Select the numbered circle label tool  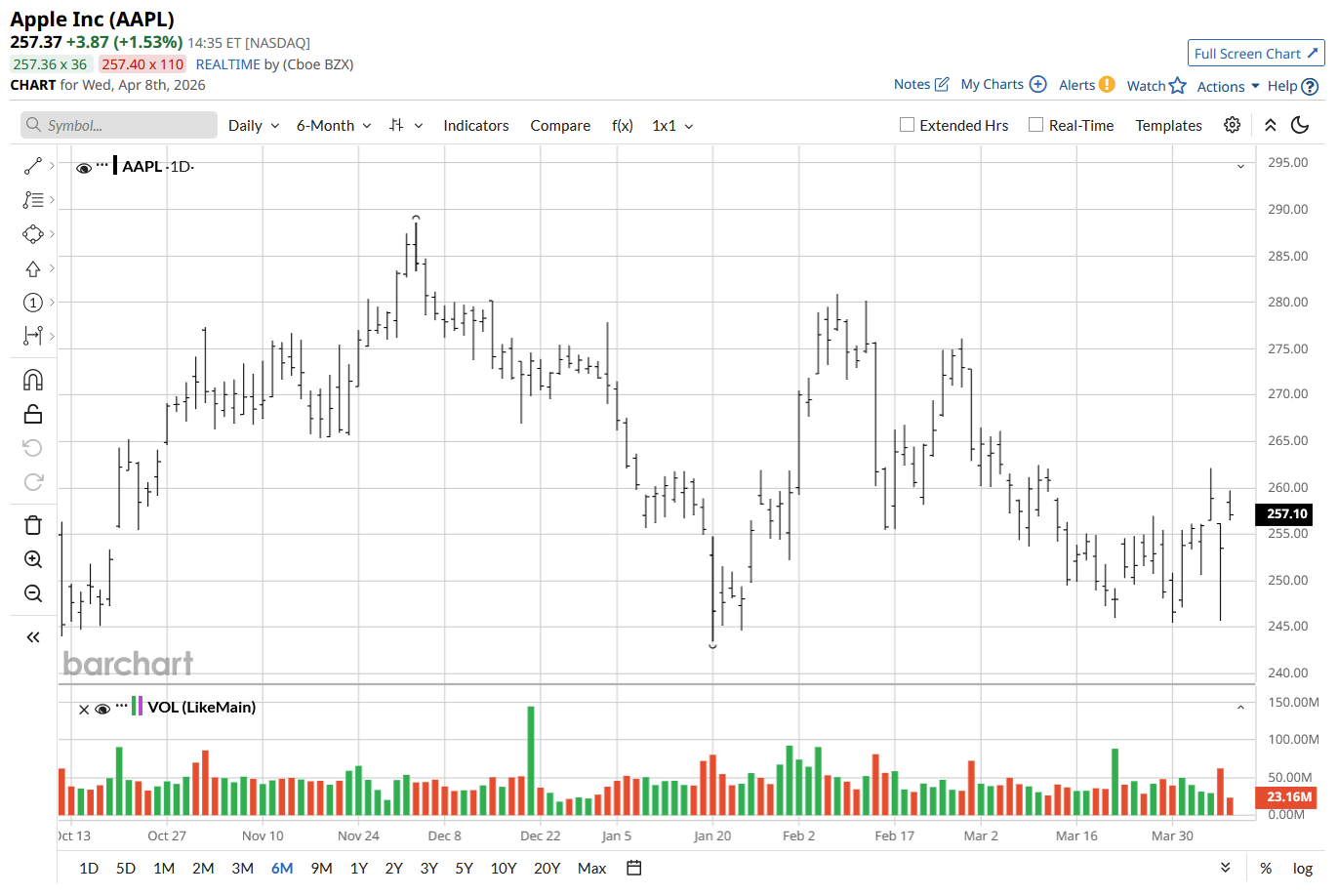(33, 303)
